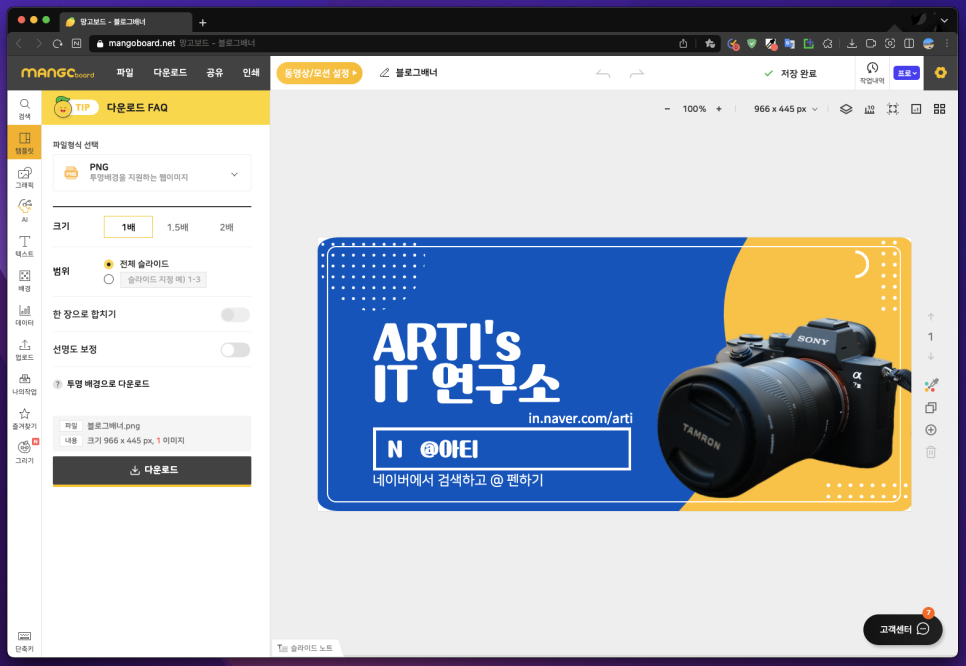Select the 텍스트 text tool icon
The image size is (966, 666).
point(25,246)
